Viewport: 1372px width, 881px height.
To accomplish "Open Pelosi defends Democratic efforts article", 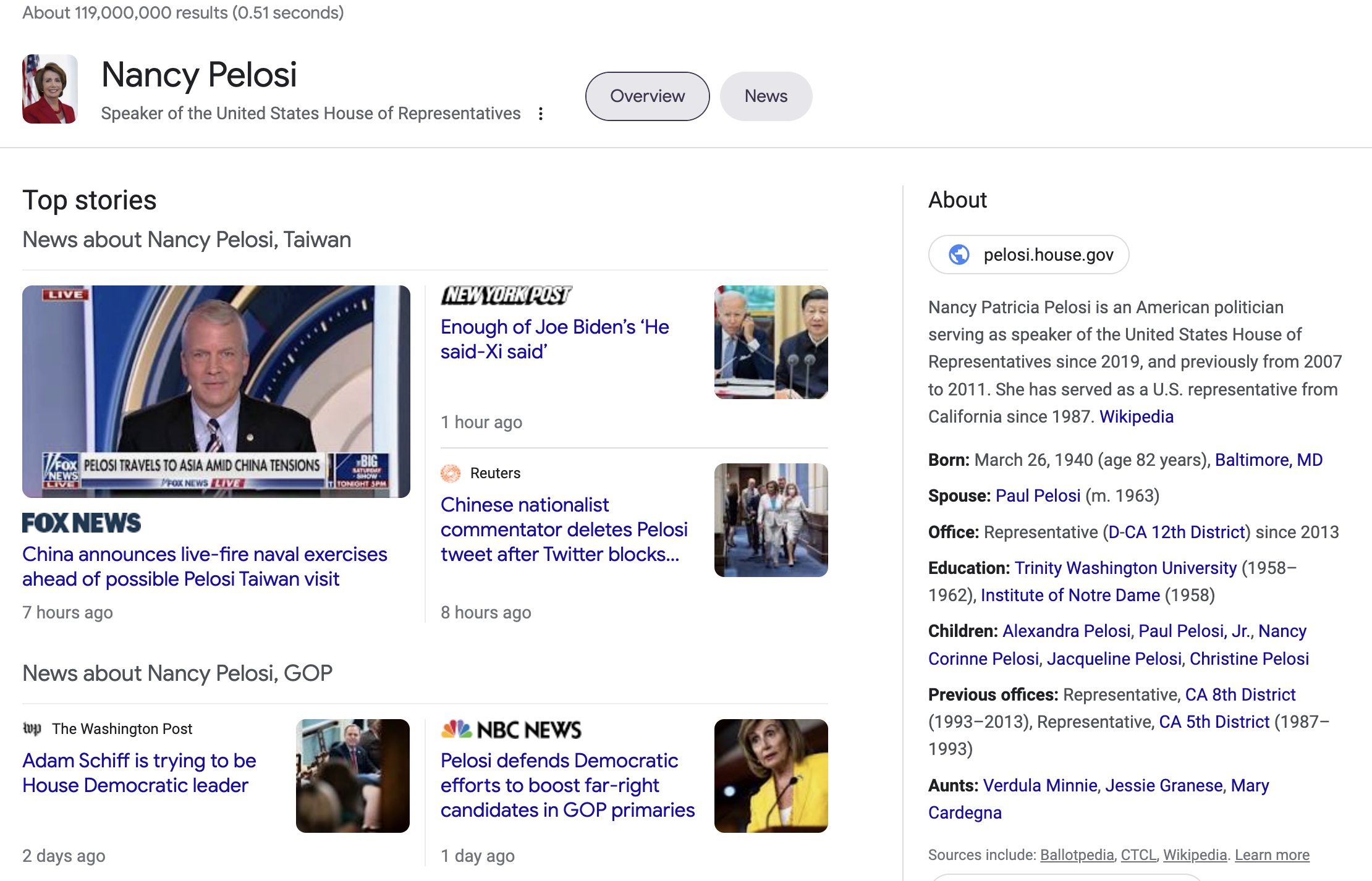I will click(567, 785).
